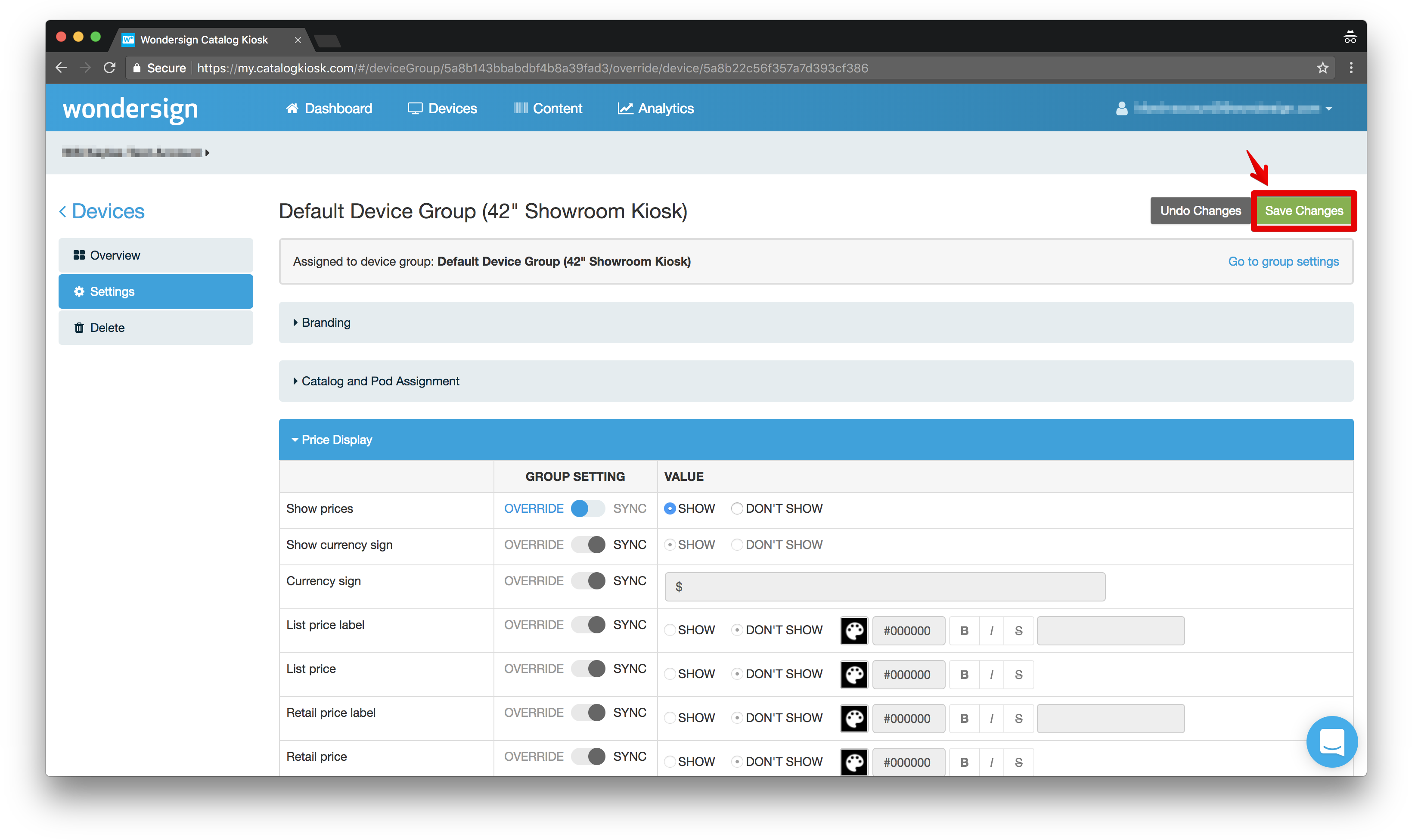Click the Save Changes button
The width and height of the screenshot is (1412, 840).
[x=1303, y=211]
